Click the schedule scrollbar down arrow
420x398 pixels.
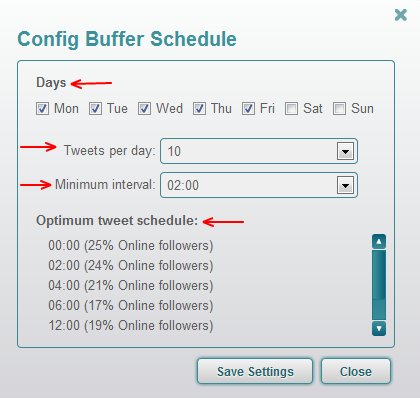click(x=379, y=328)
